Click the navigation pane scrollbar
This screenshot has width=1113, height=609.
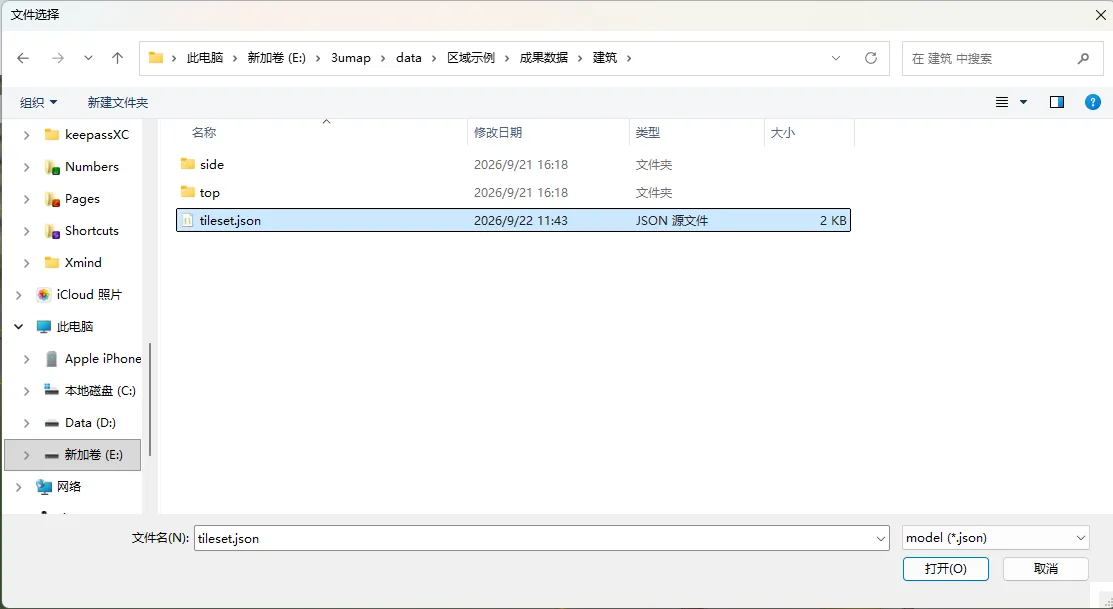pos(150,399)
